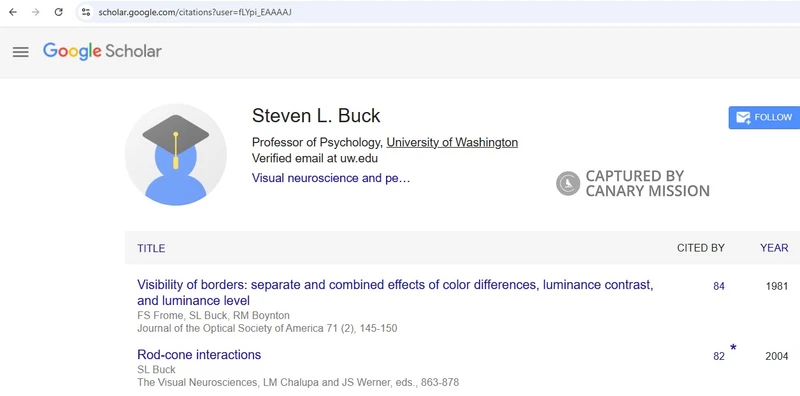
Task: Open the Visibility of borders paper
Action: pyautogui.click(x=395, y=292)
